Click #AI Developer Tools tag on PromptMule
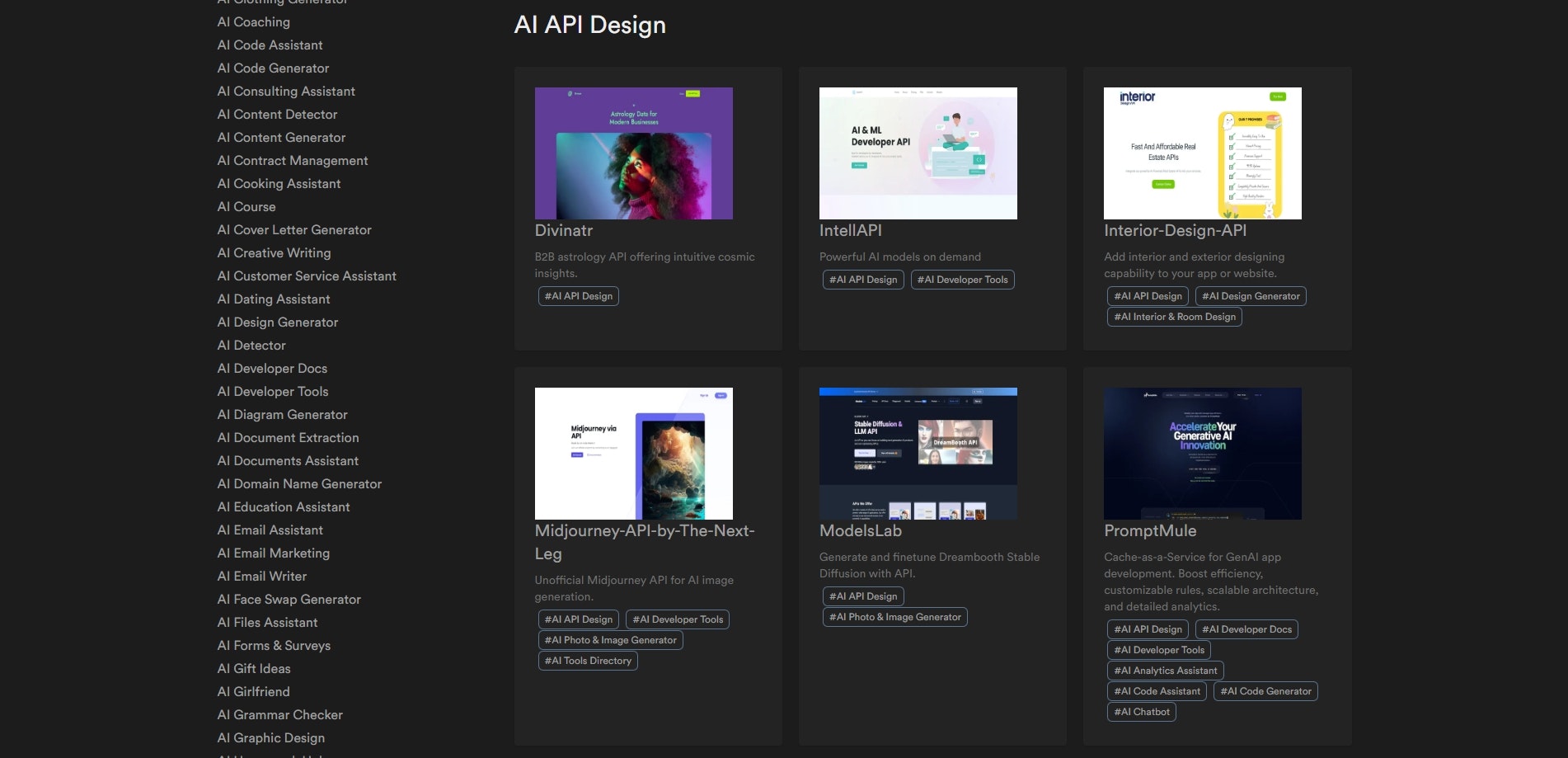 tap(1159, 650)
